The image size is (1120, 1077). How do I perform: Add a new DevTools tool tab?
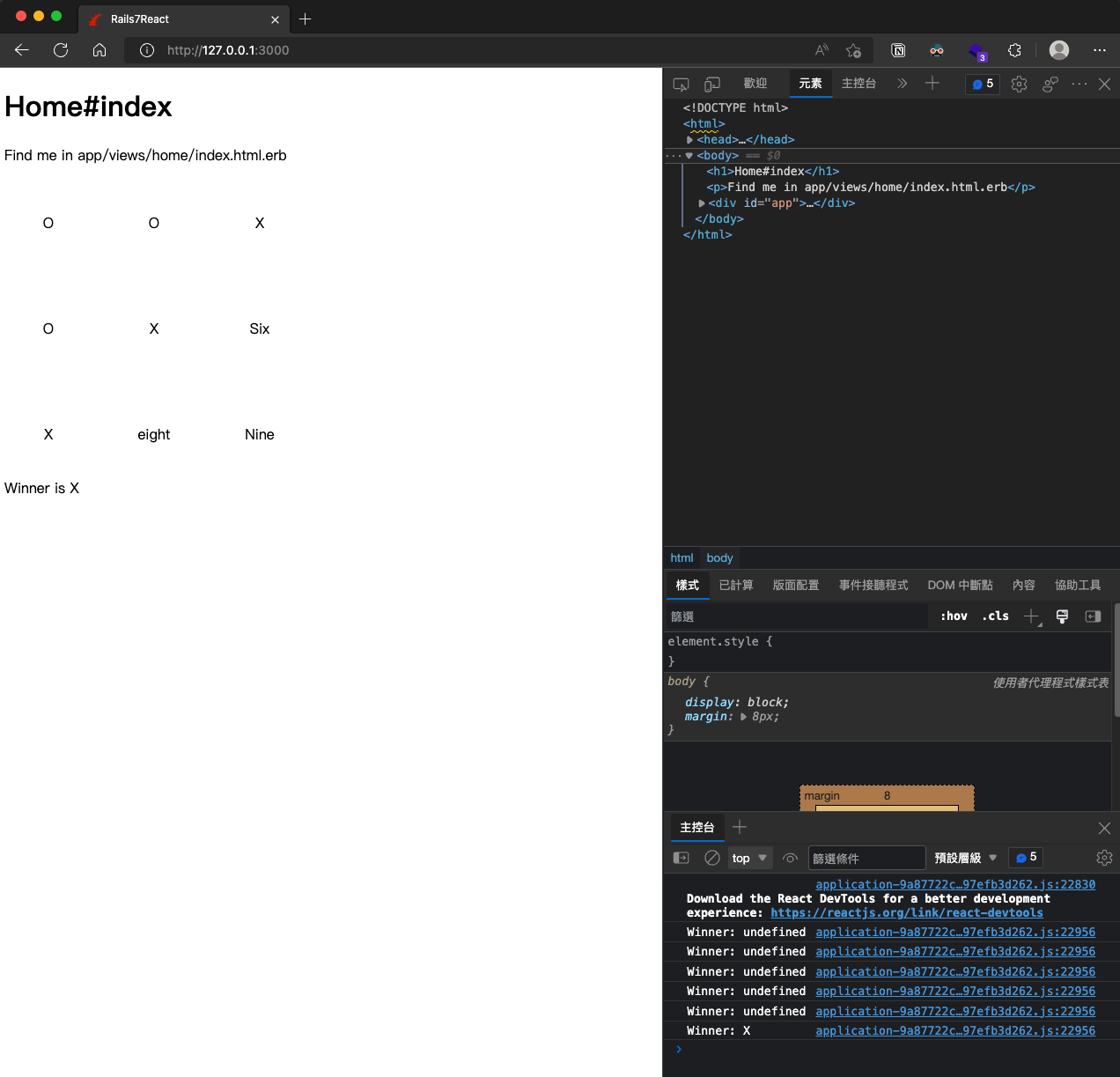tap(932, 83)
